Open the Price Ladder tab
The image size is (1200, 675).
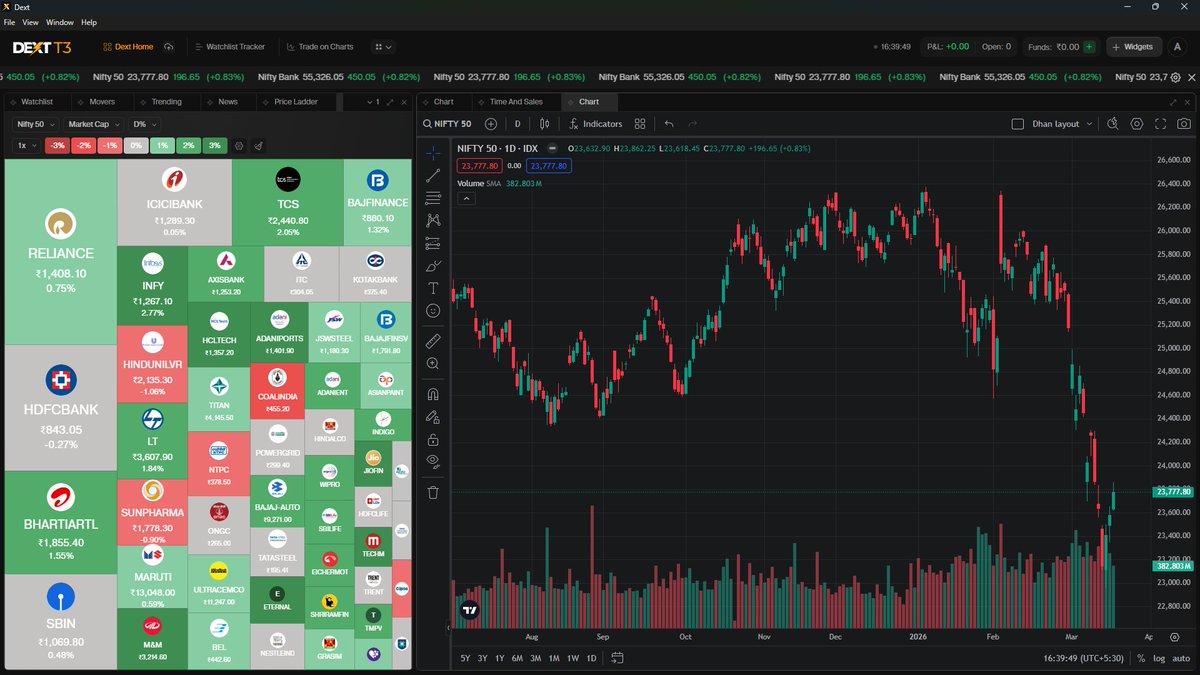point(296,102)
